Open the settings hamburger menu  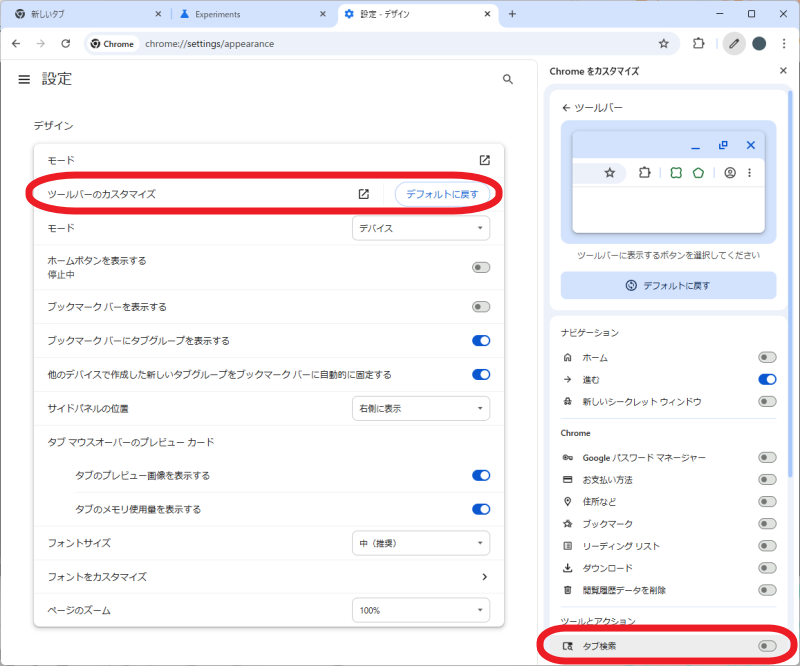click(x=24, y=79)
